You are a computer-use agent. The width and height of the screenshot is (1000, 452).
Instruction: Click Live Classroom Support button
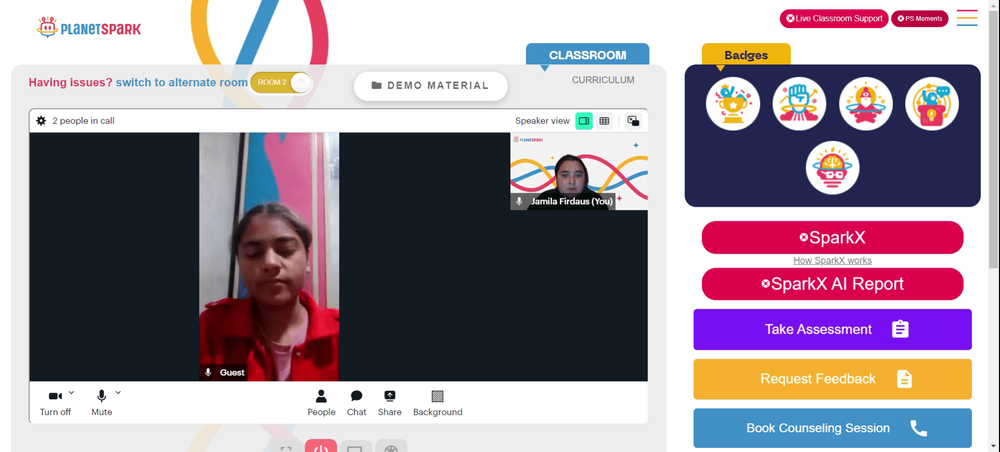(834, 18)
